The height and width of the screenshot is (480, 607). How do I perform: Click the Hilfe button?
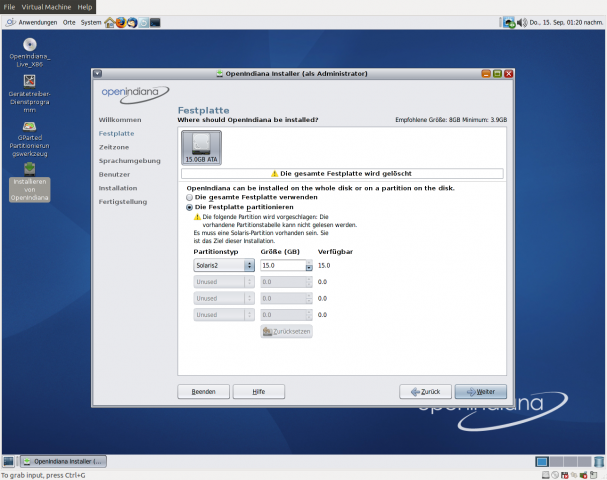pyautogui.click(x=258, y=392)
